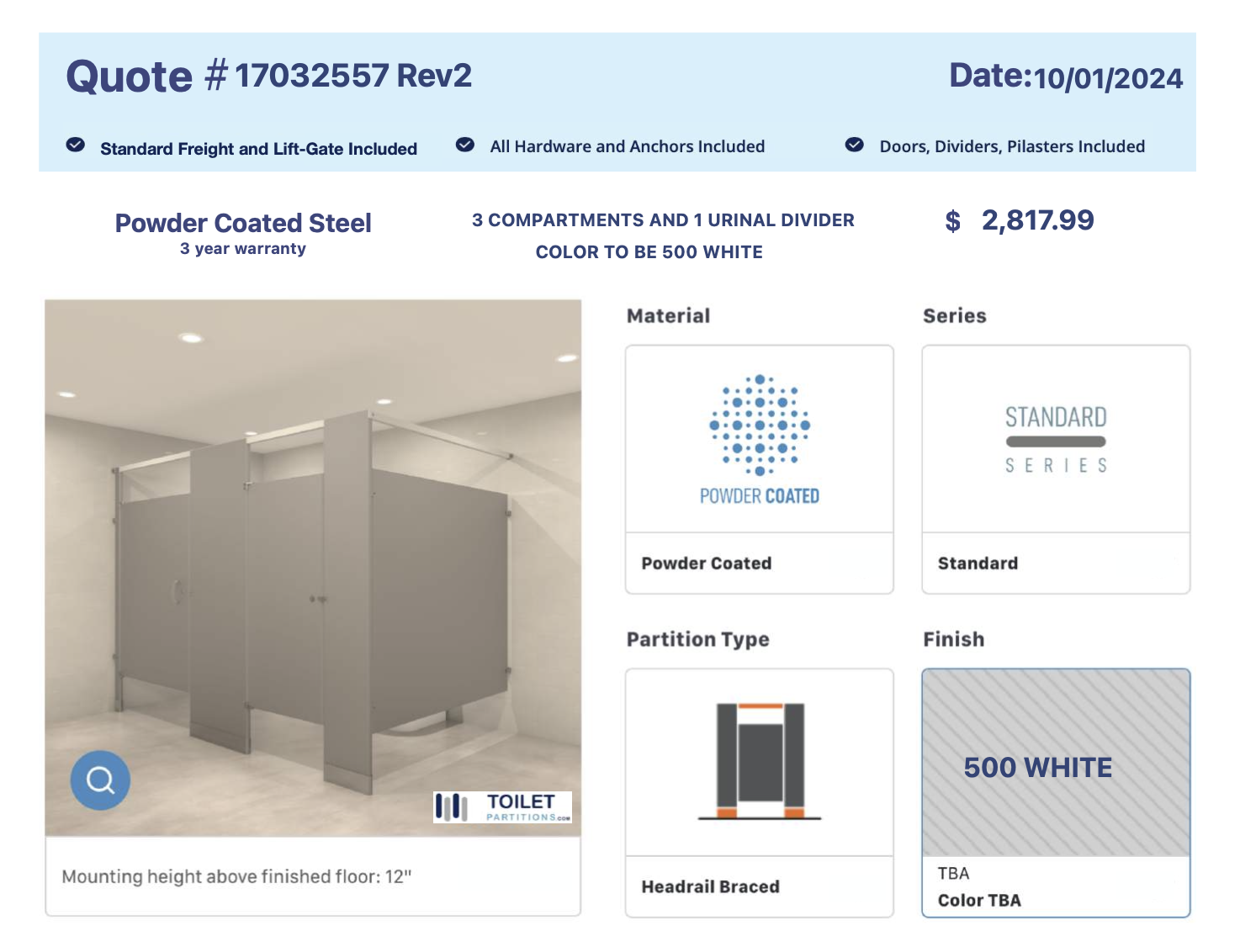Click the magnifier zoom icon on image
Viewport: 1240px width, 952px height.
100,780
